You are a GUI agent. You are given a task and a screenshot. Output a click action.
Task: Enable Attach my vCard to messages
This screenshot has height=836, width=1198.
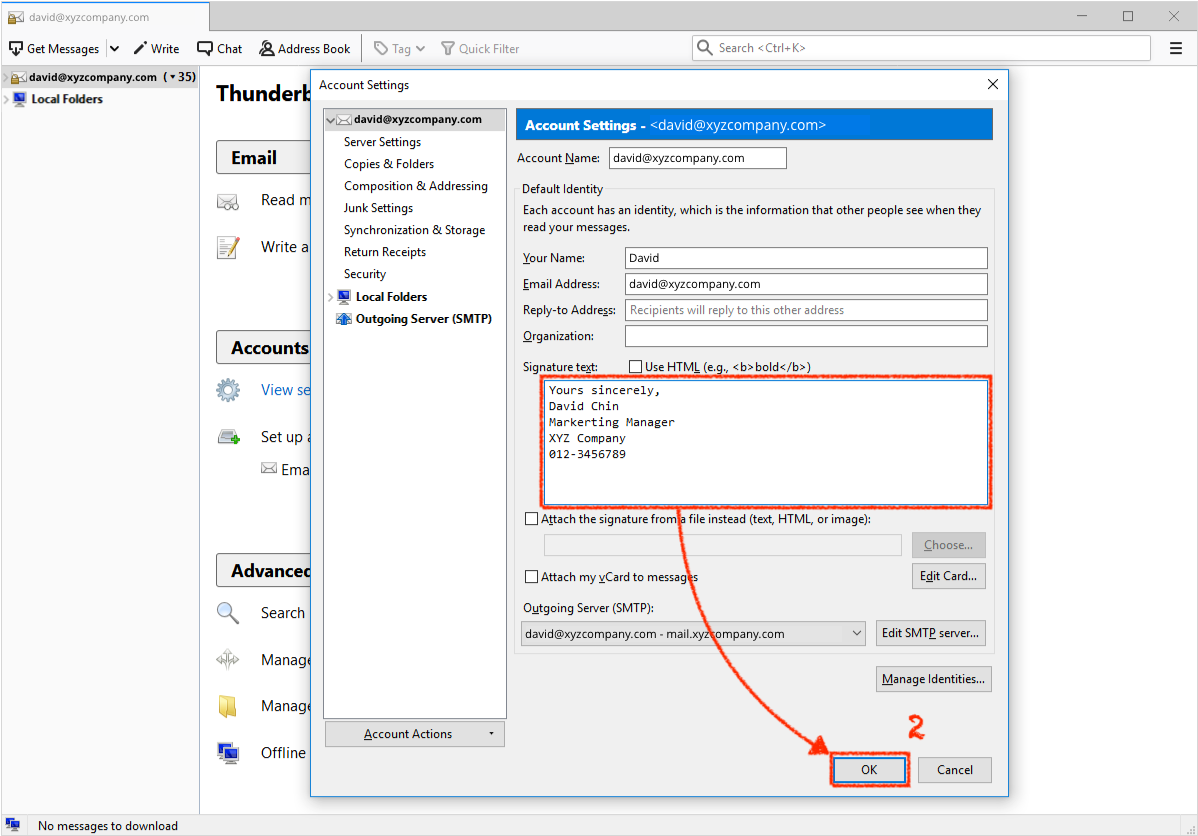point(531,577)
